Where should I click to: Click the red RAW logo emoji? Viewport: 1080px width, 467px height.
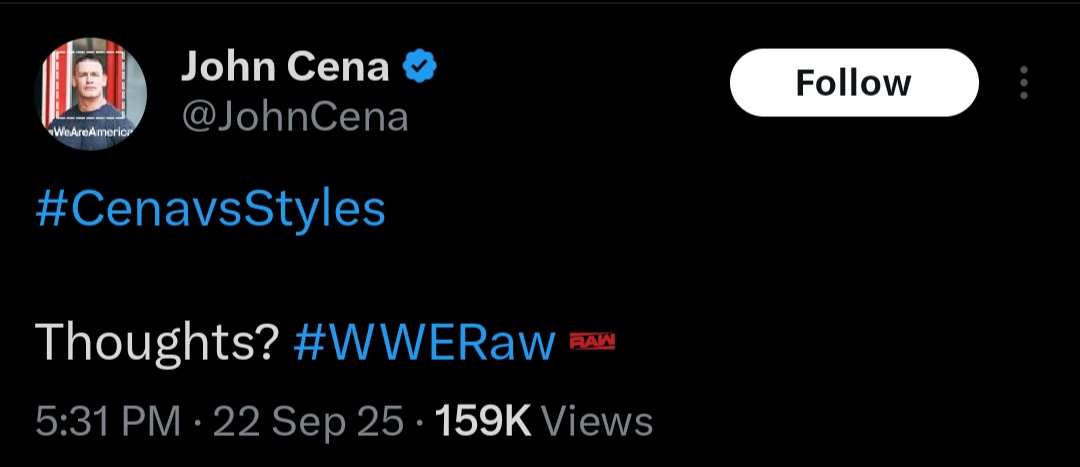(x=592, y=343)
